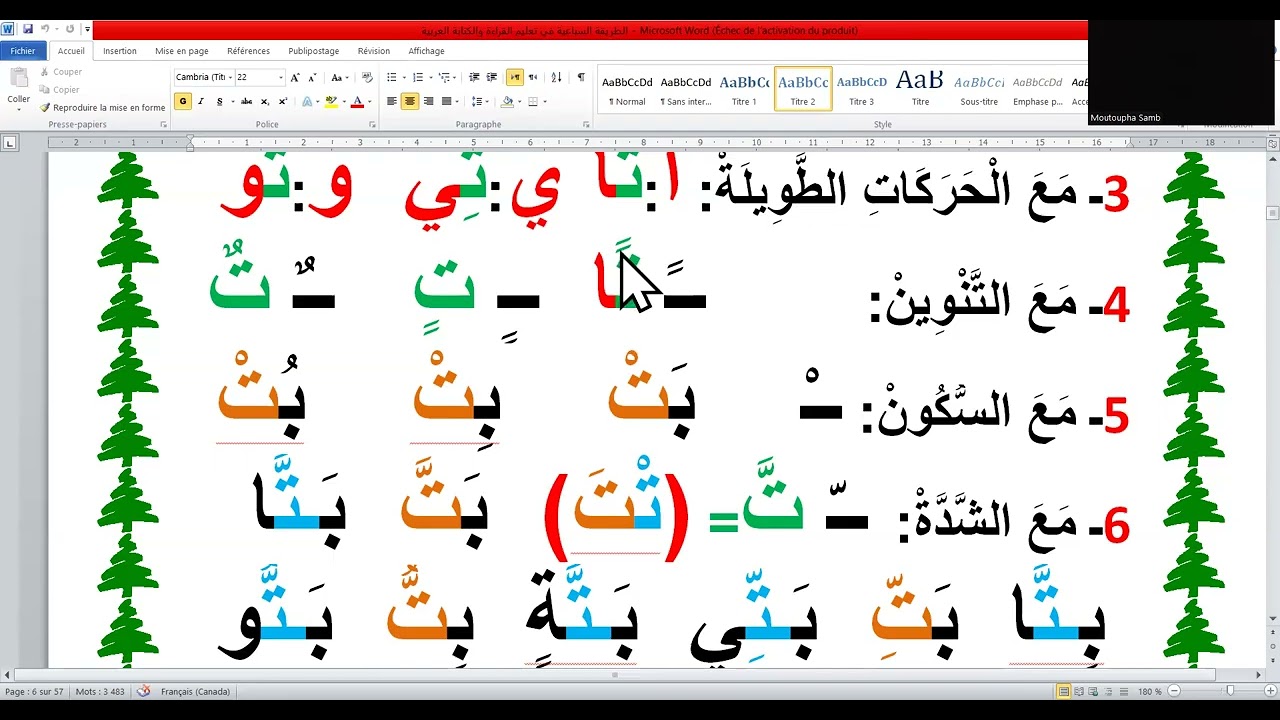Expand the Police dialog launcher
Image resolution: width=1280 pixels, height=720 pixels.
372,125
